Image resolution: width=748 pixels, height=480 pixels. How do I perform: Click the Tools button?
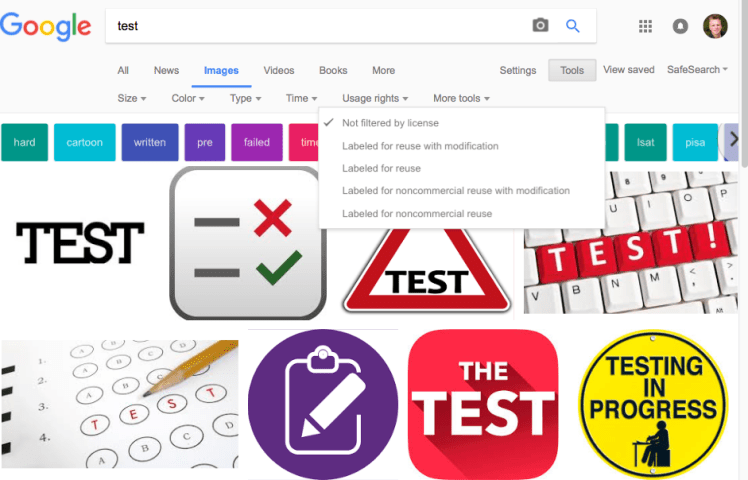point(572,70)
